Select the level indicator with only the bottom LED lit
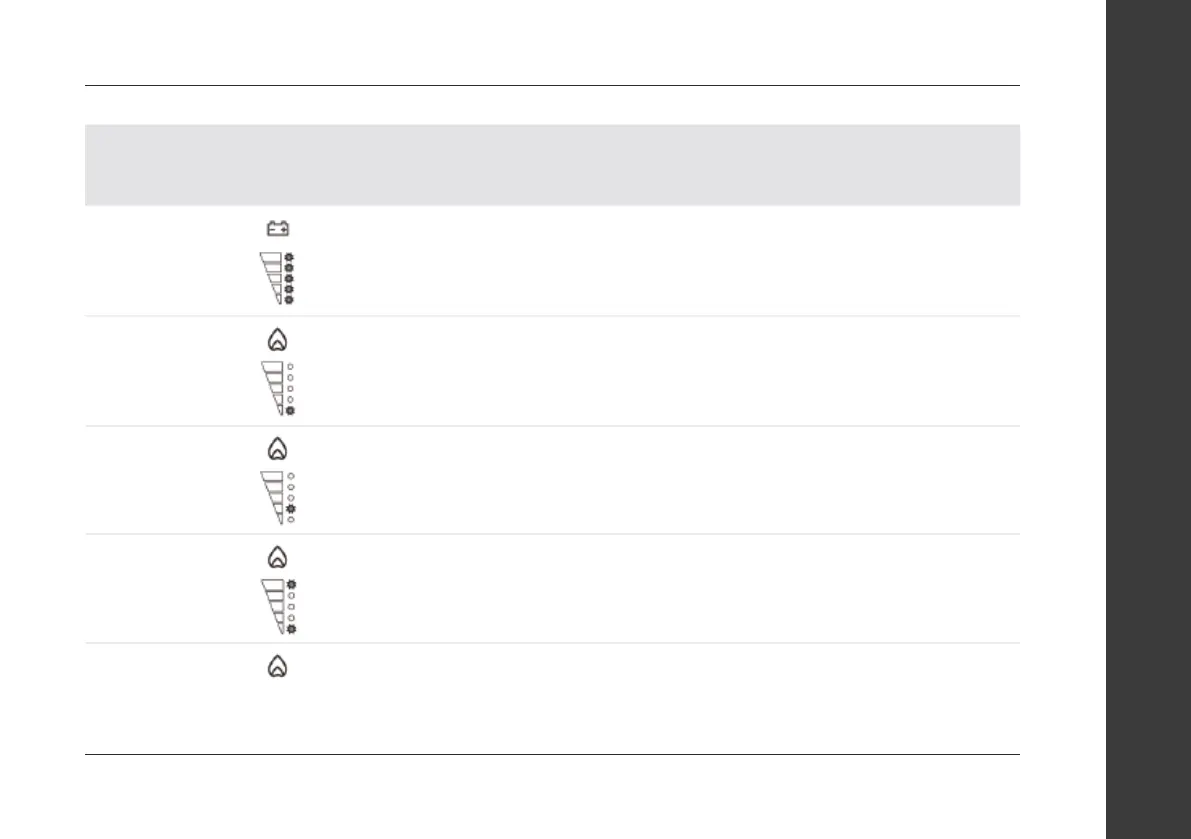 click(x=277, y=388)
